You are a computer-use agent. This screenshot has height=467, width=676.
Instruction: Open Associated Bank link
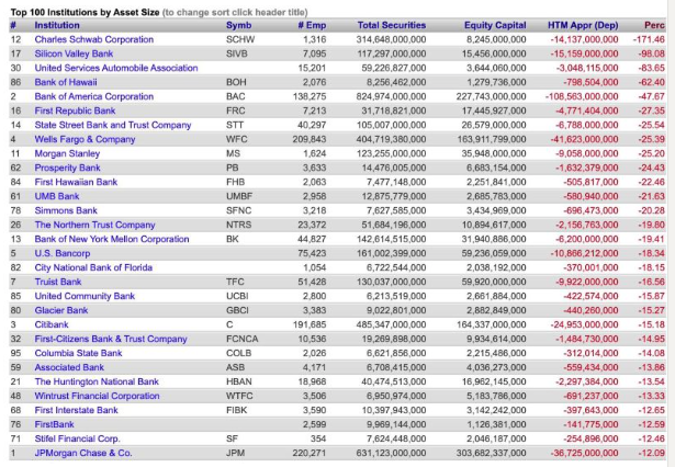pos(69,367)
